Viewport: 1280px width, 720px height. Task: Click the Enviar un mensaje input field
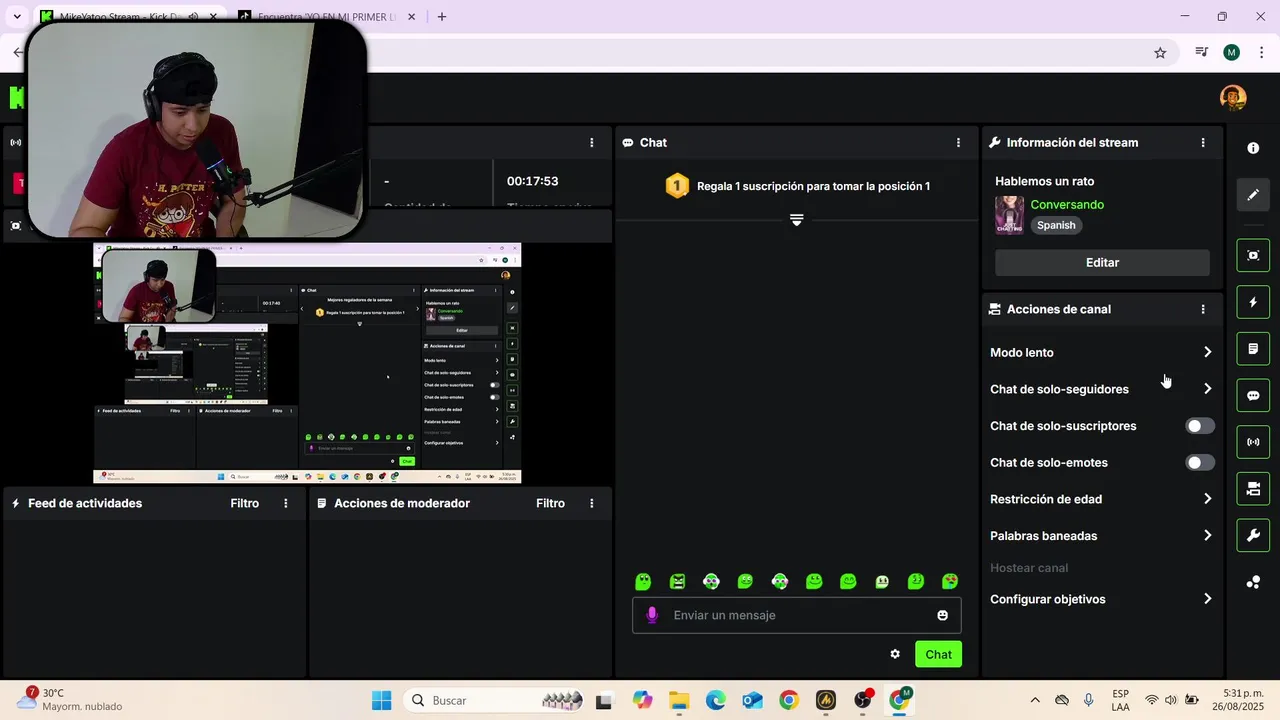click(x=796, y=615)
